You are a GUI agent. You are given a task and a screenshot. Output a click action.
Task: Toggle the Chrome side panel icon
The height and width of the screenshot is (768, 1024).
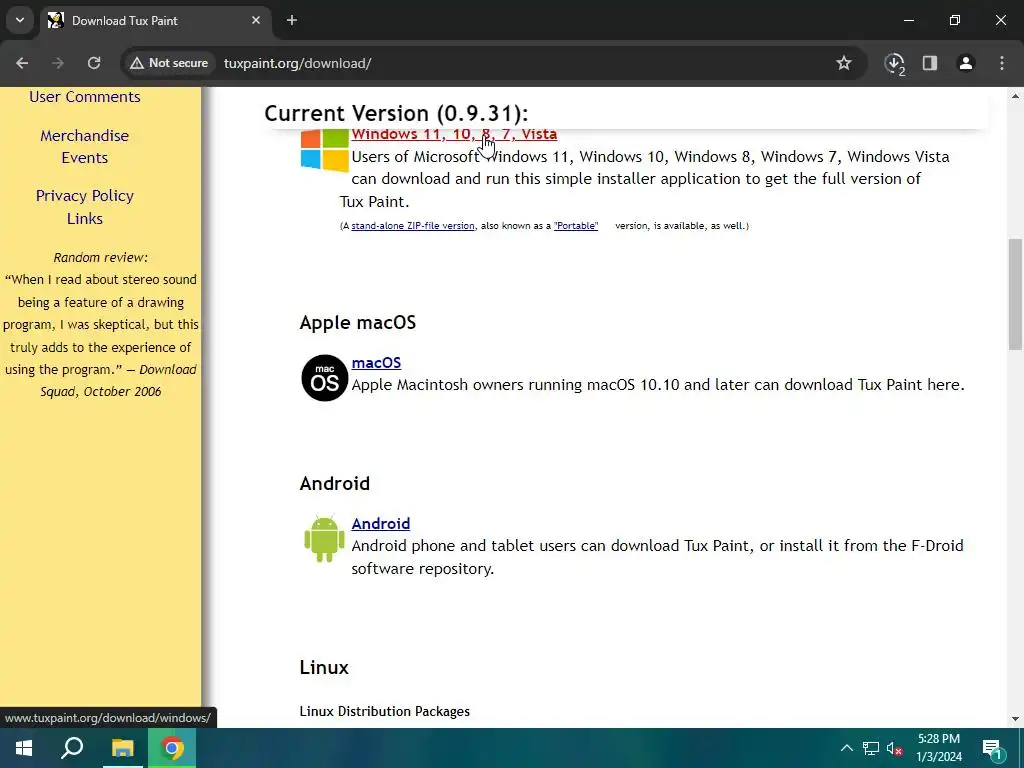click(x=930, y=63)
